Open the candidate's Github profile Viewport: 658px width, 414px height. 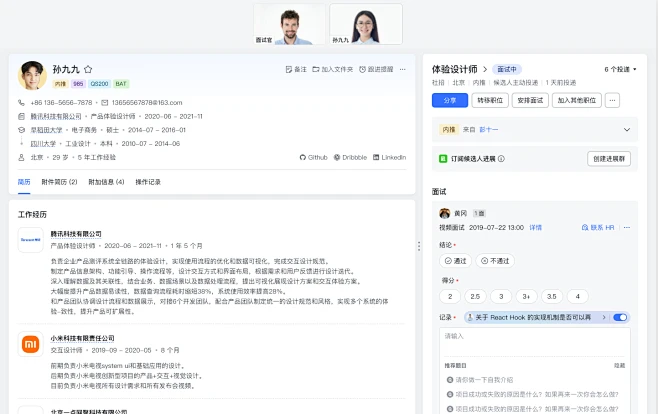(313, 157)
